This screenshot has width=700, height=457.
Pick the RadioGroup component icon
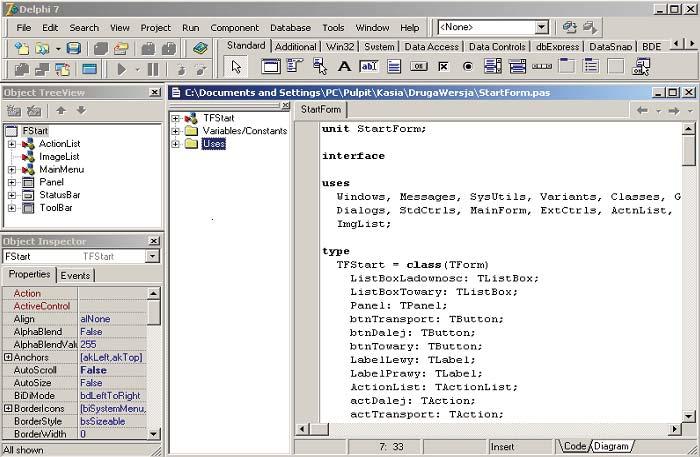click(x=591, y=66)
